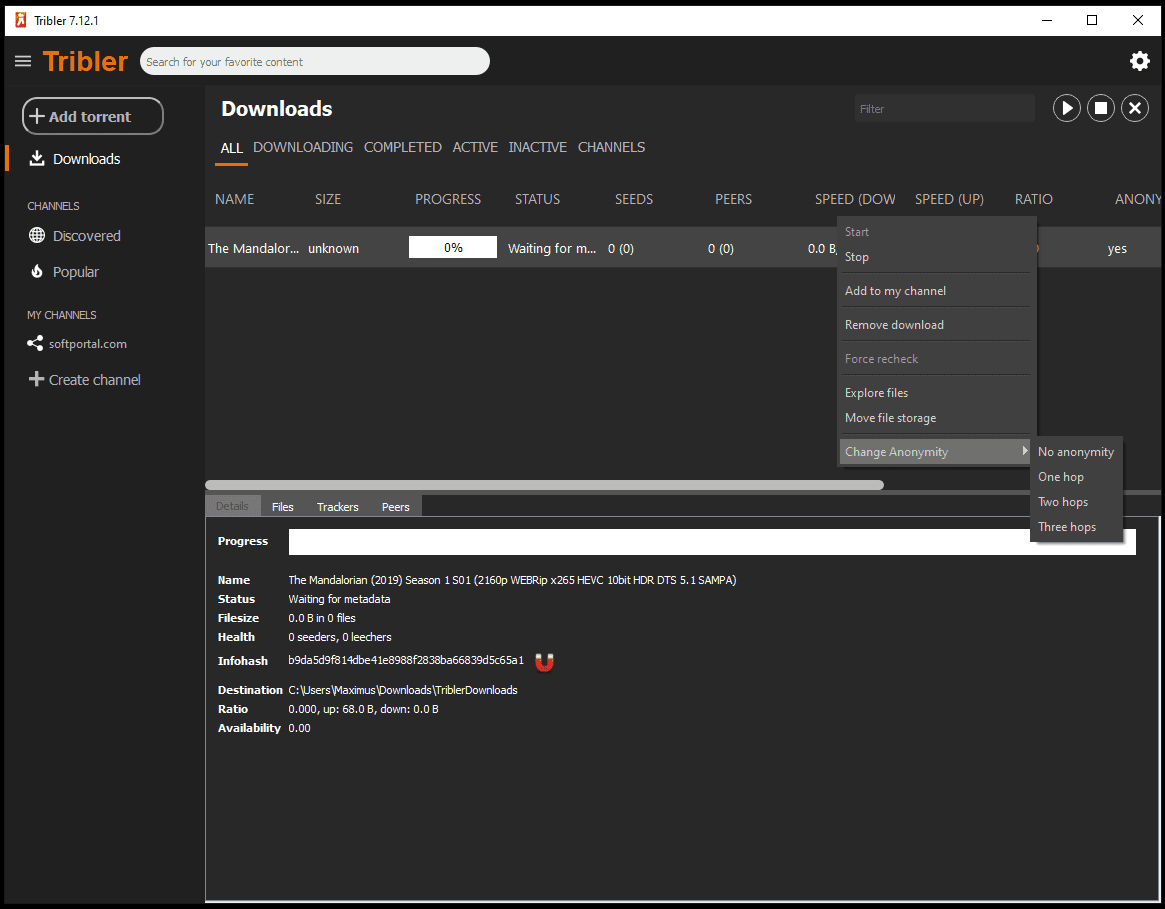Sort by SEEDS column header
1165x909 pixels.
coord(634,199)
